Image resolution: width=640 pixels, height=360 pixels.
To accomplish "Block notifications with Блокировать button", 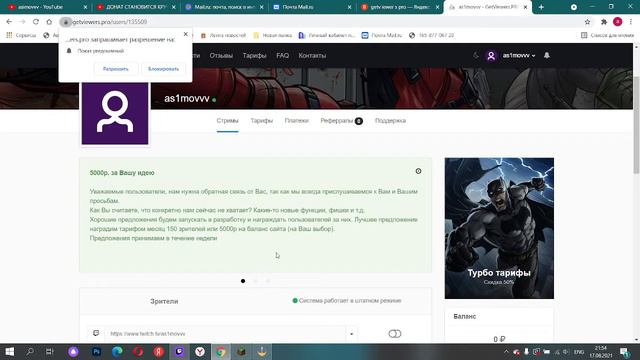I will pyautogui.click(x=163, y=69).
